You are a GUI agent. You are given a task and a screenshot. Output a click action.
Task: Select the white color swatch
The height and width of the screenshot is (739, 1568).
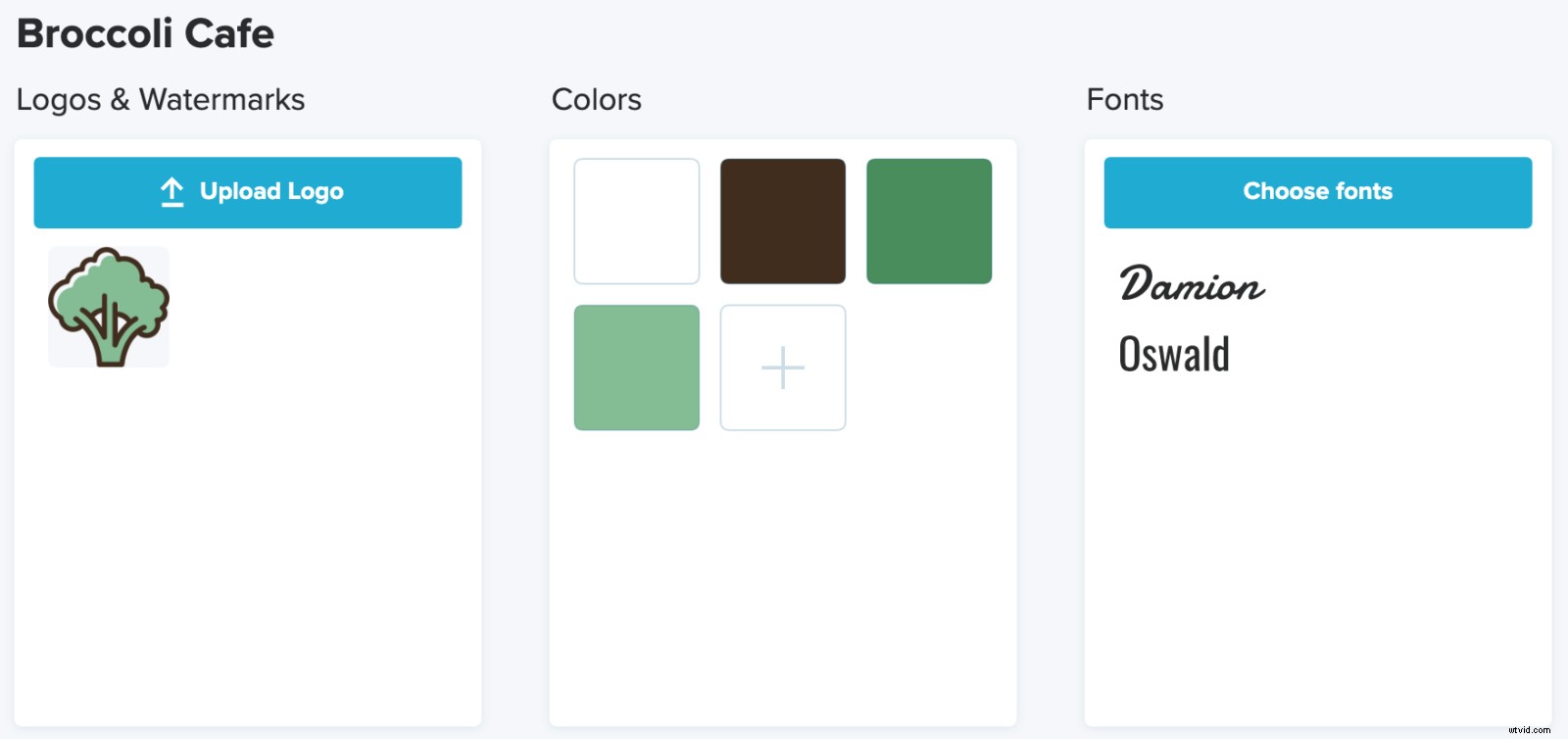(x=636, y=221)
